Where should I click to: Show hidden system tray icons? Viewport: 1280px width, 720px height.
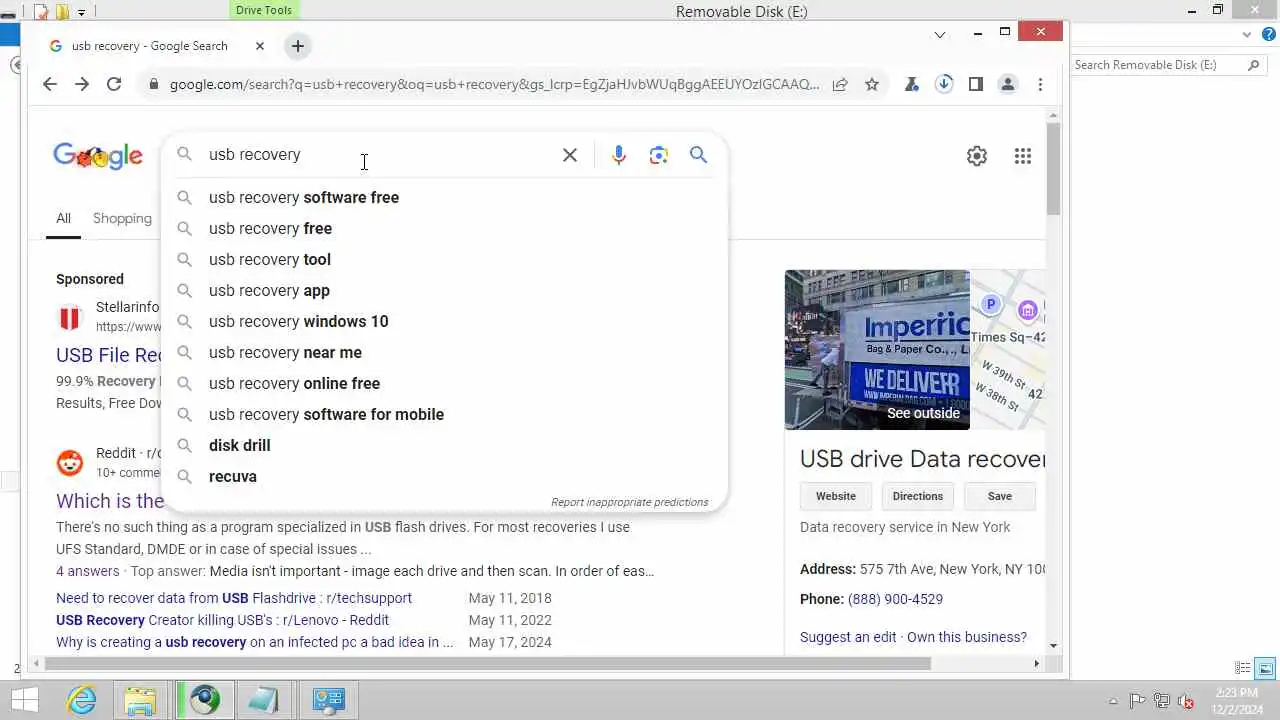click(x=1113, y=701)
